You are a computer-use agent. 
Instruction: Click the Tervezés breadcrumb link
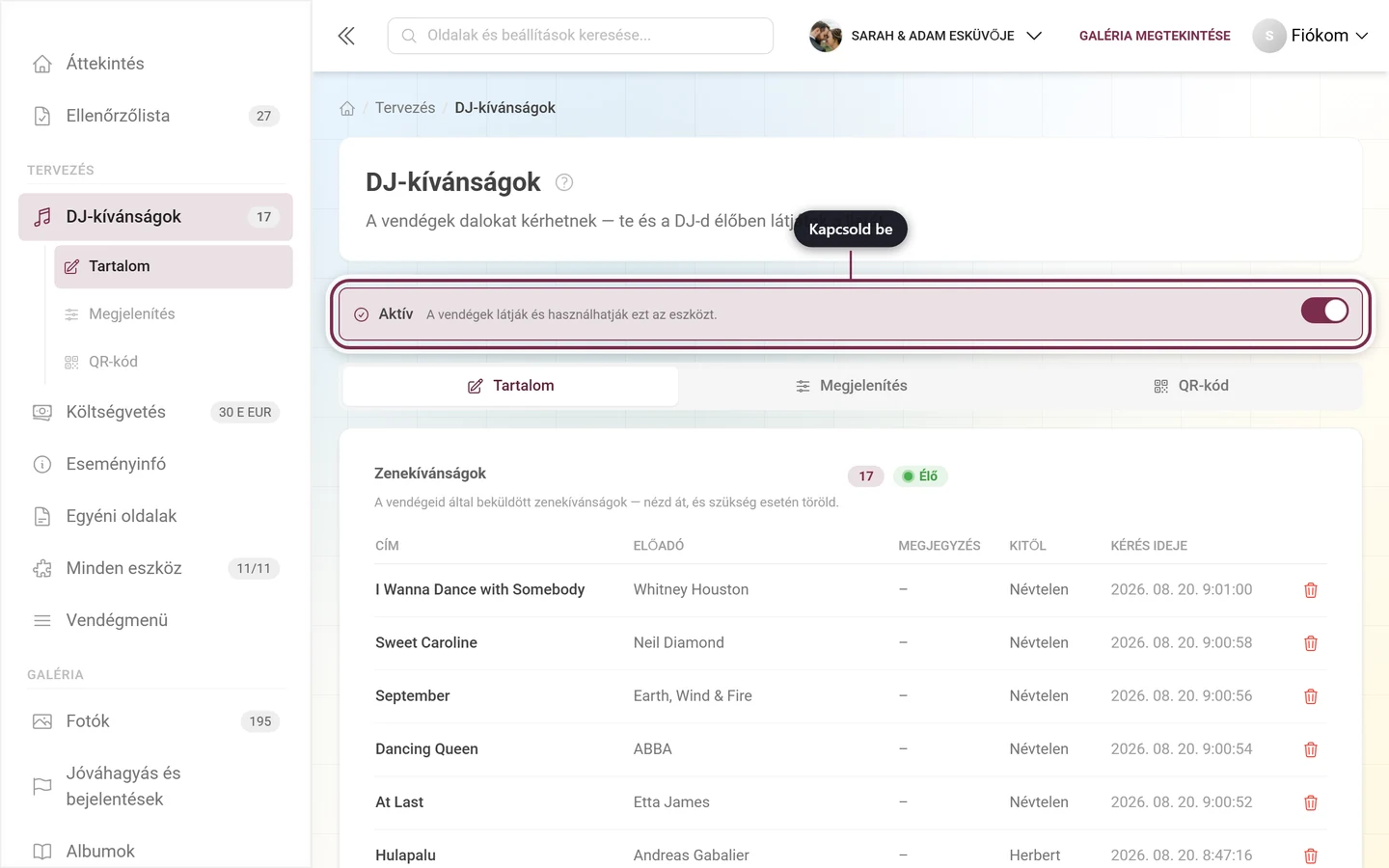(405, 108)
